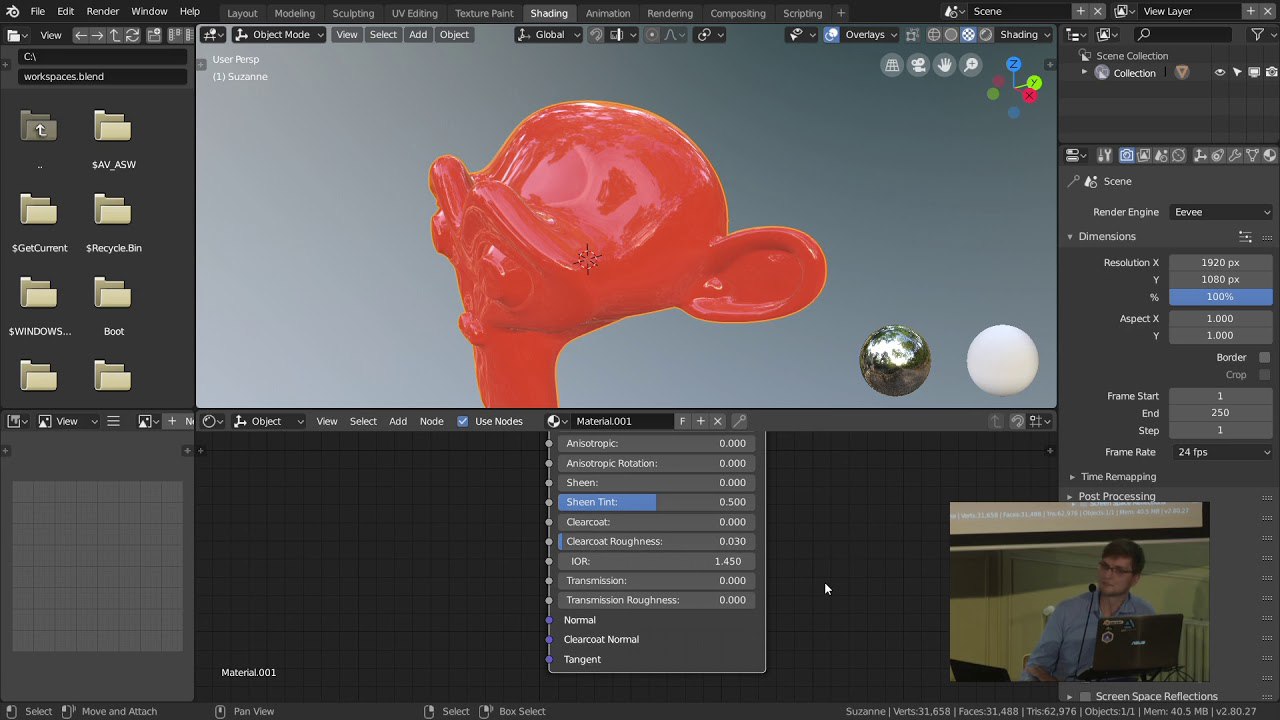Open the File menu
Viewport: 1280px width, 720px height.
tap(37, 11)
